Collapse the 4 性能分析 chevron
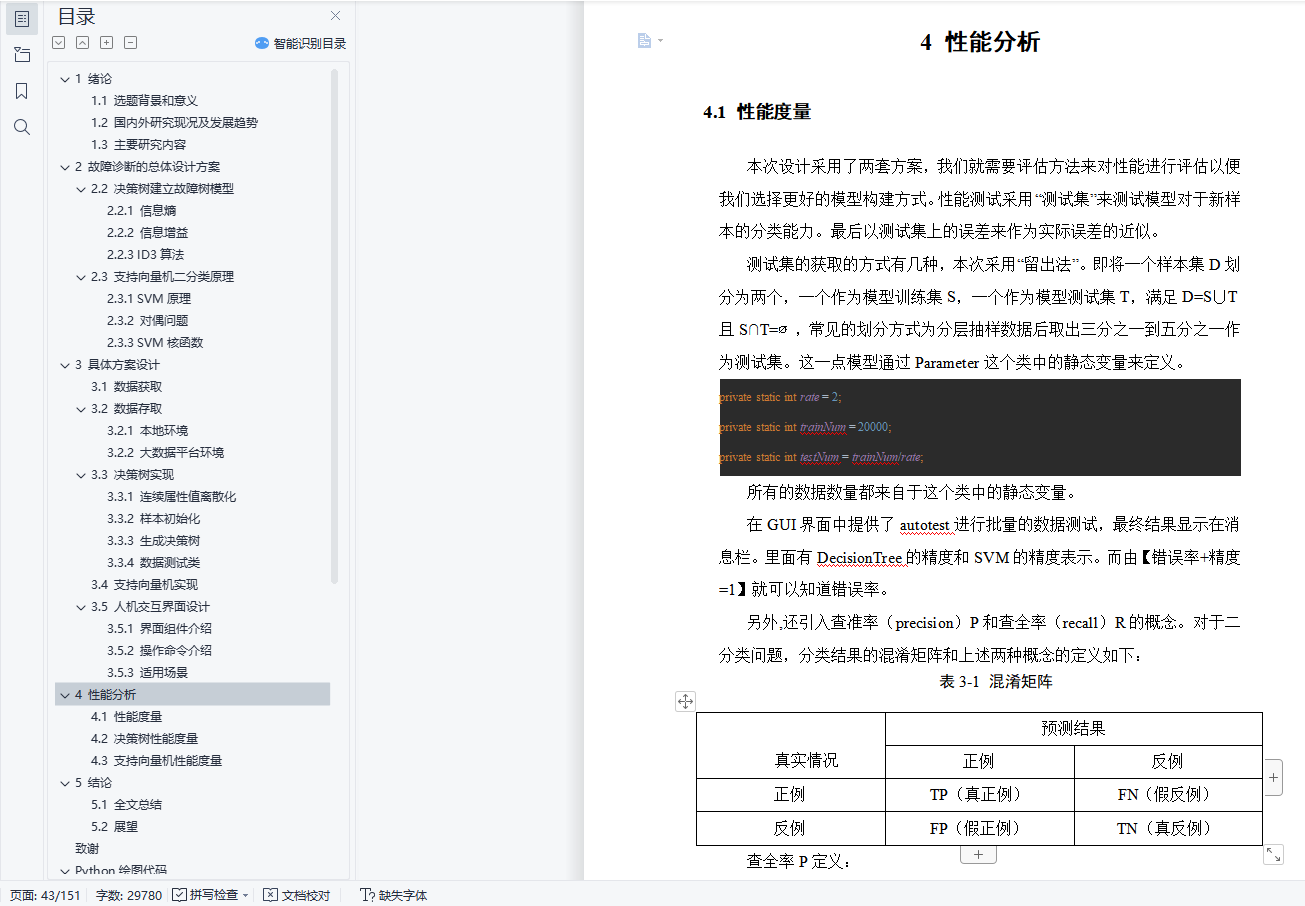Image resolution: width=1305 pixels, height=906 pixels. 65,695
